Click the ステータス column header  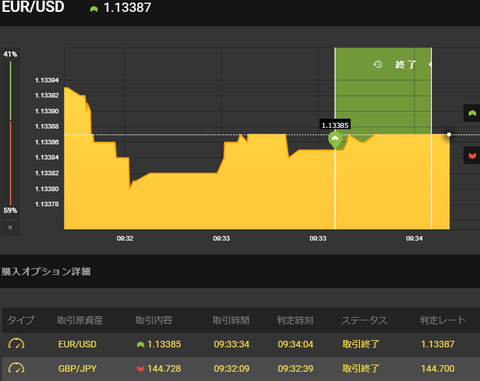point(364,320)
